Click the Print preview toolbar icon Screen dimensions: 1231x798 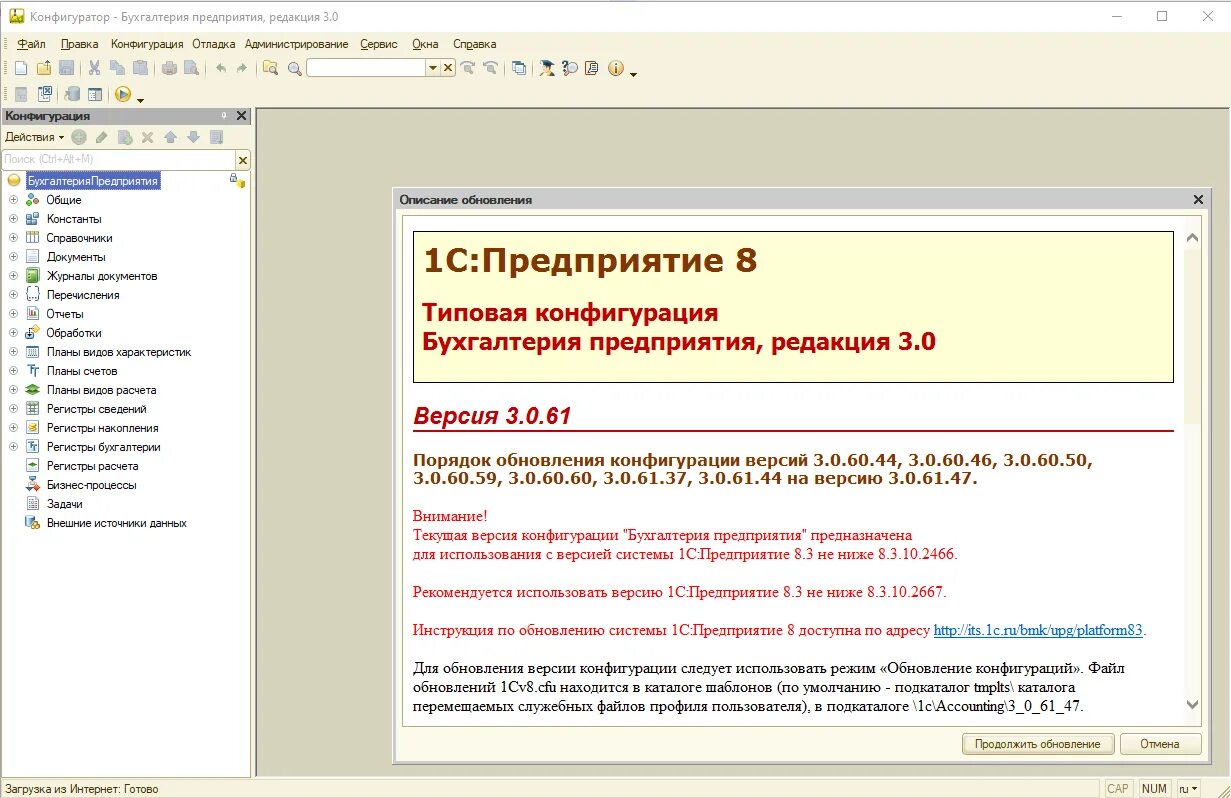click(x=191, y=68)
